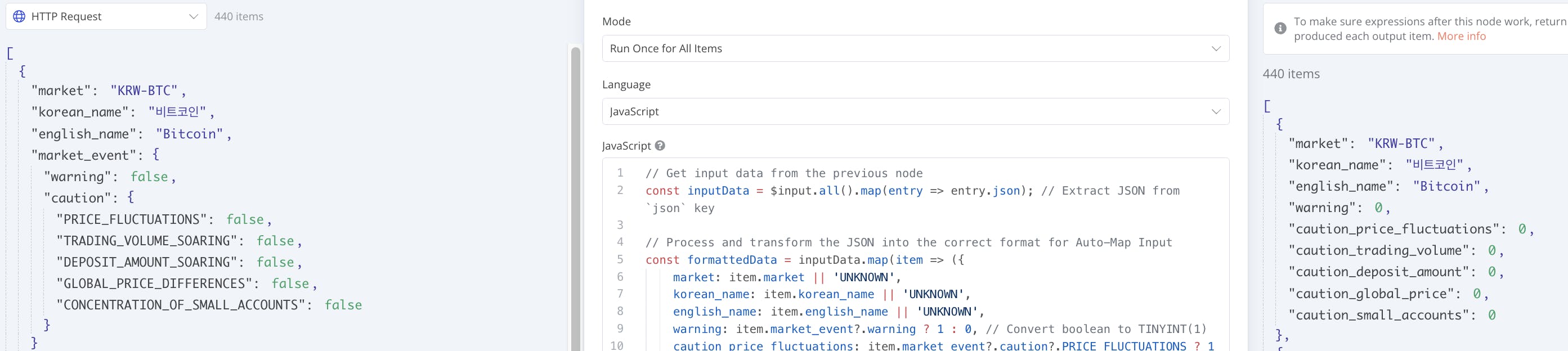1568x351 pixels.
Task: Place cursor on inputData in code line 2
Action: 718,191
